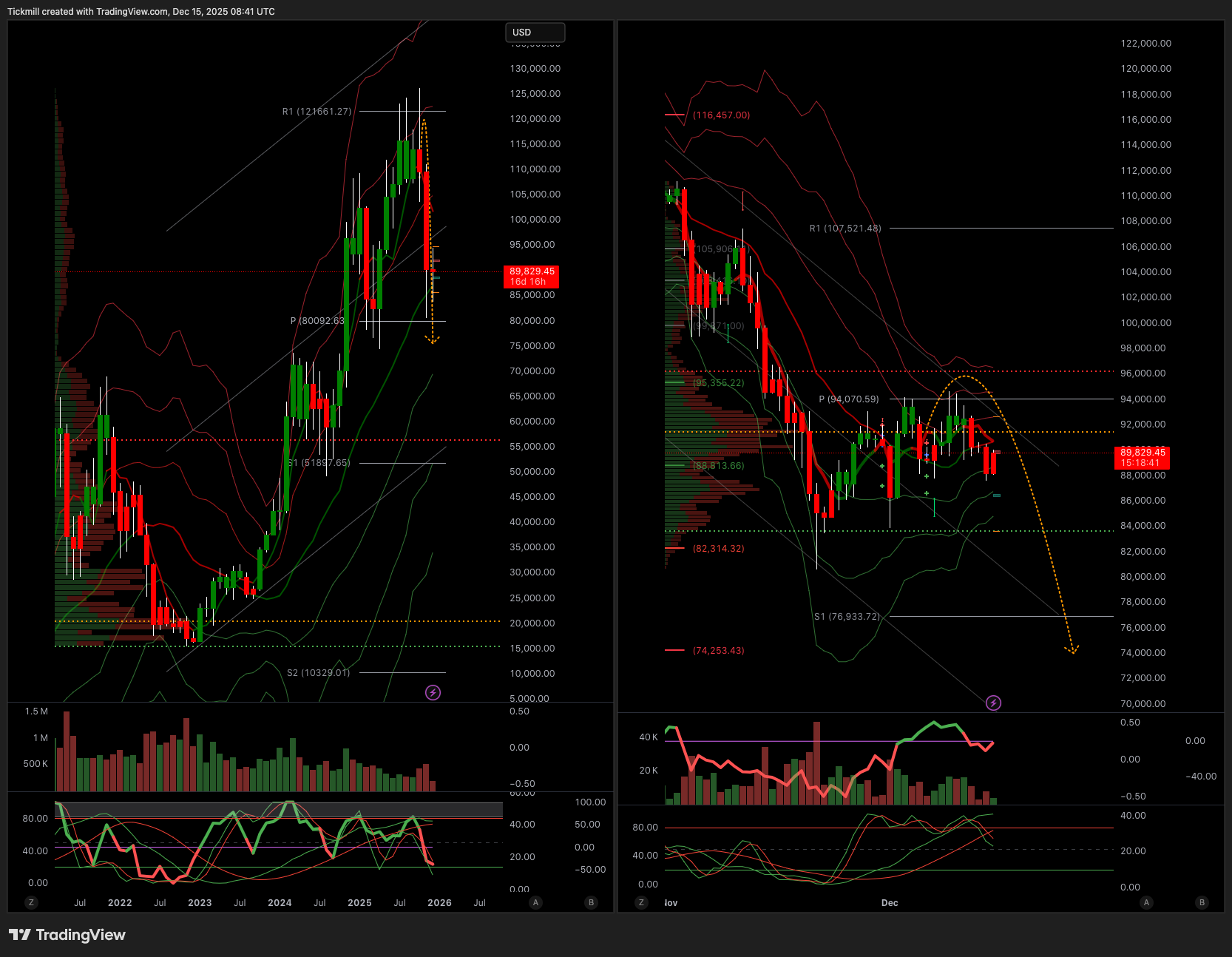Toggle the B button on left chart
This screenshot has height=957, width=1232.
591,902
